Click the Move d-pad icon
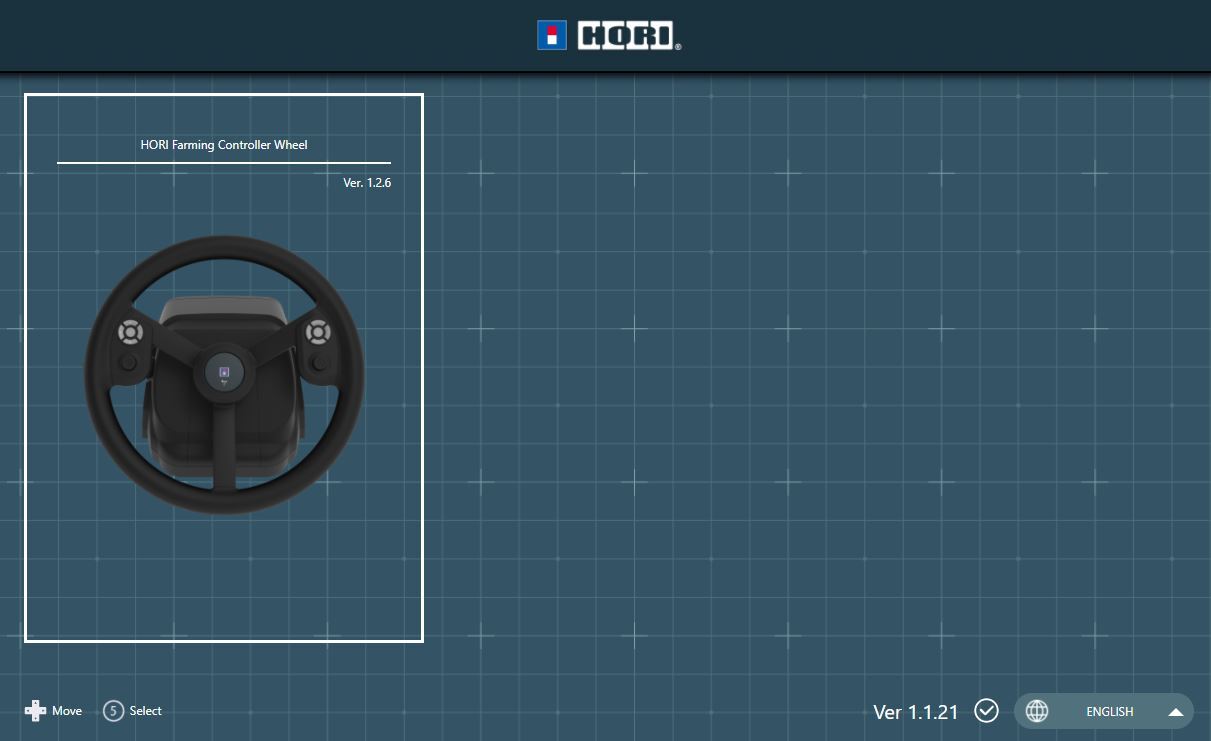1211x741 pixels. (x=35, y=711)
